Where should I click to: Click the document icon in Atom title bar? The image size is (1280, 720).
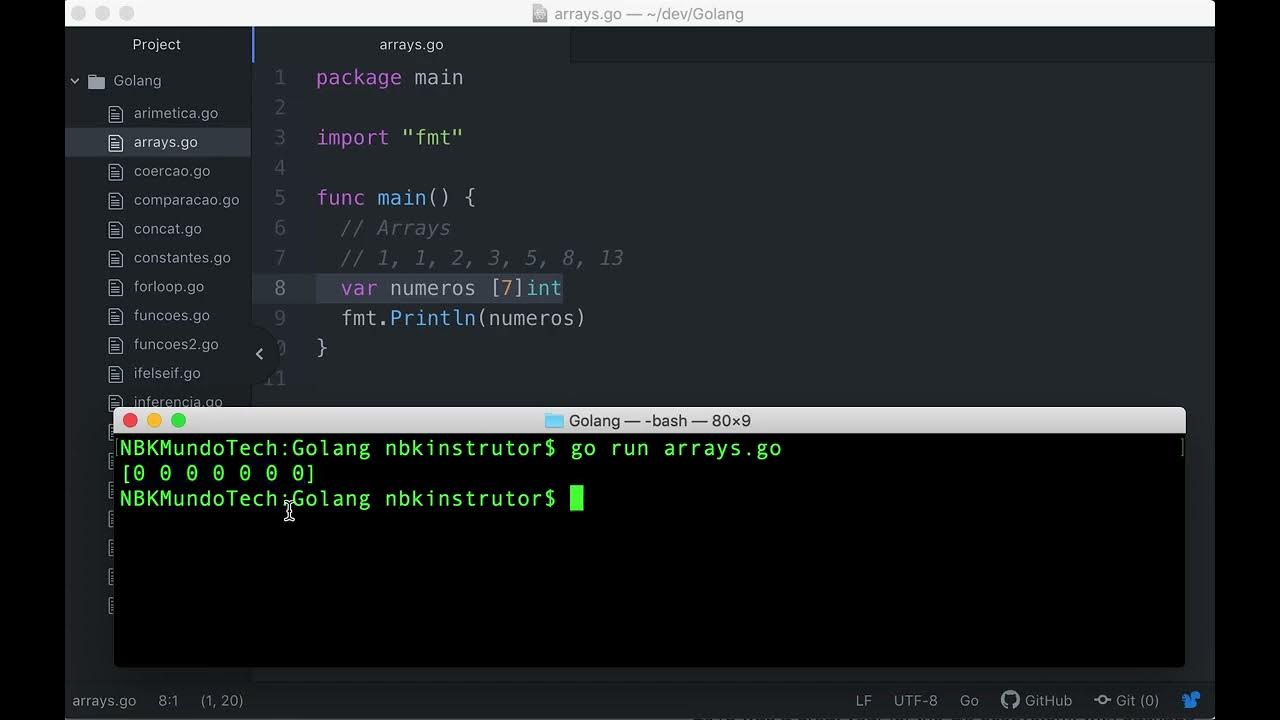click(x=540, y=14)
